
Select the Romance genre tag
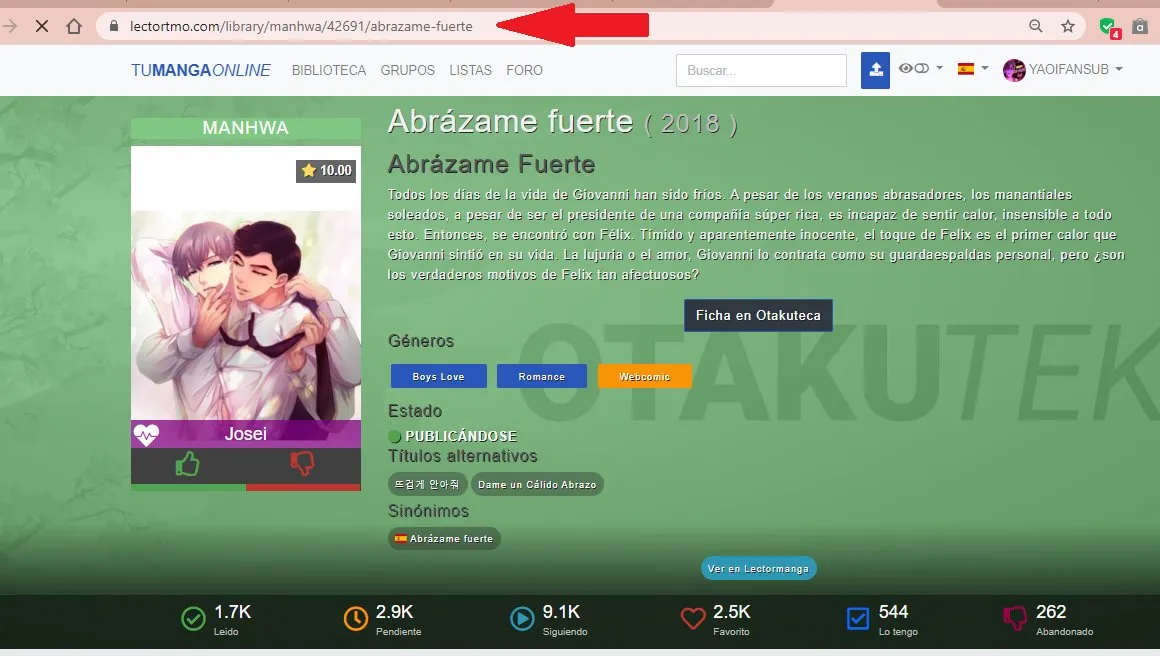click(542, 376)
